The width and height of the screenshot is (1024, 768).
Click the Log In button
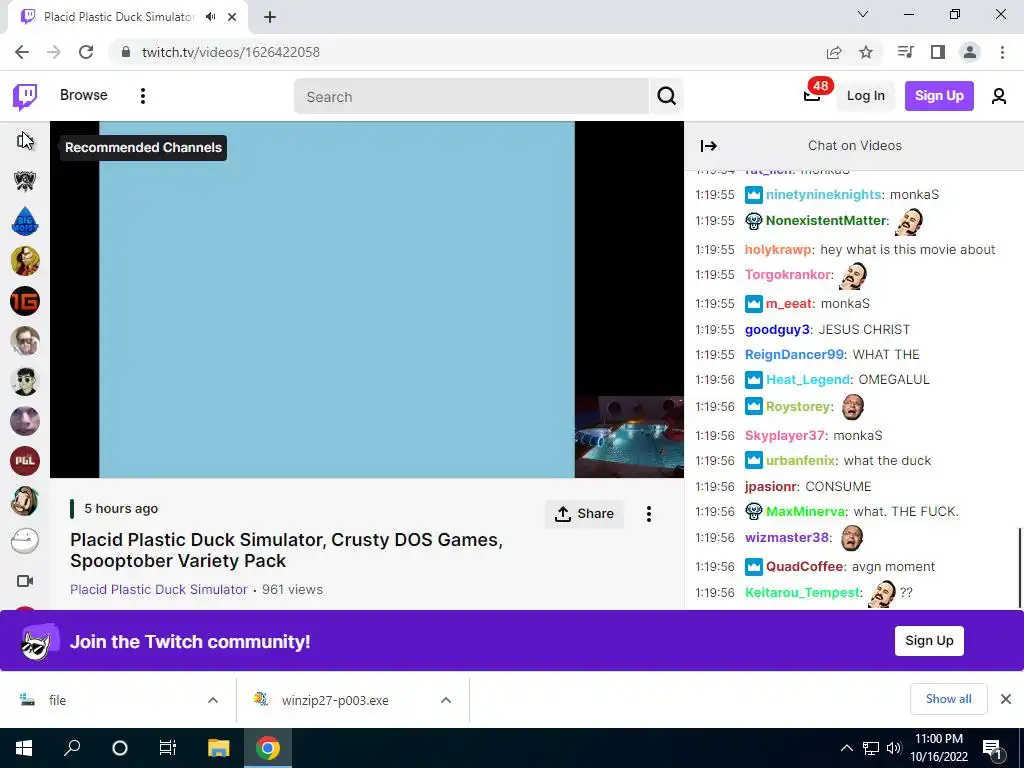click(865, 96)
